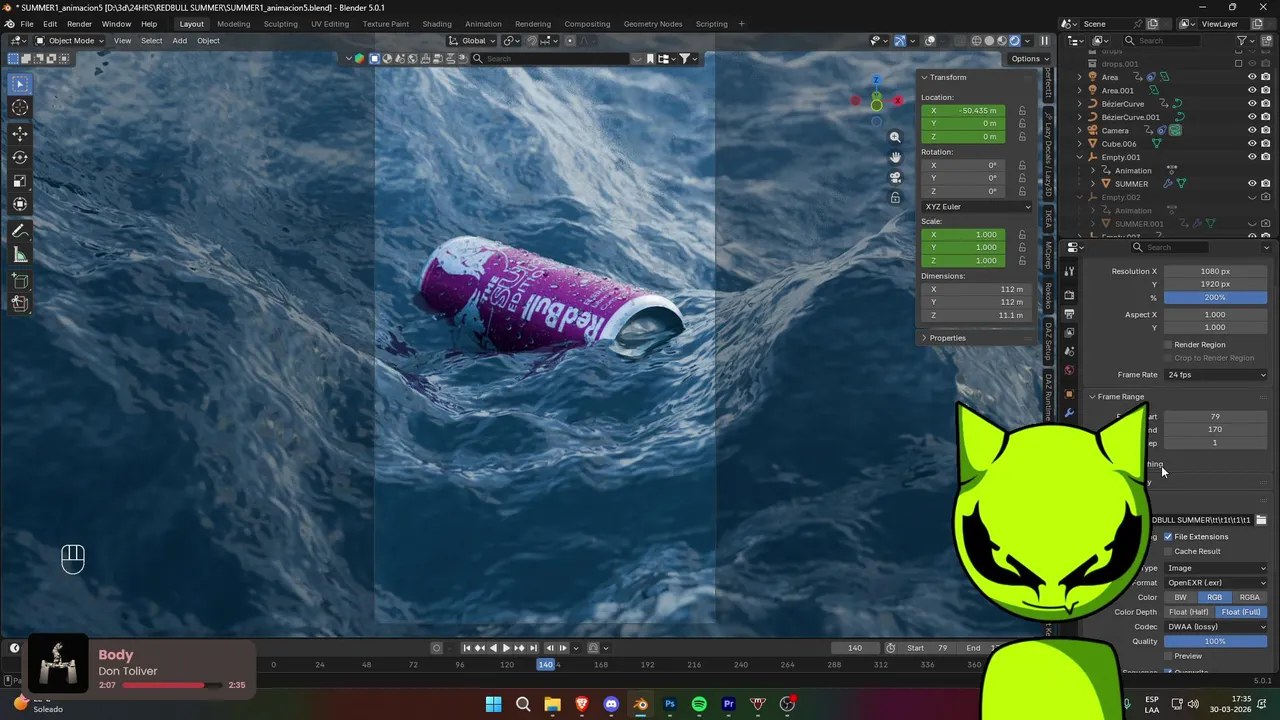Open the Tool properties tab icon
The width and height of the screenshot is (1280, 720).
tap(1069, 271)
